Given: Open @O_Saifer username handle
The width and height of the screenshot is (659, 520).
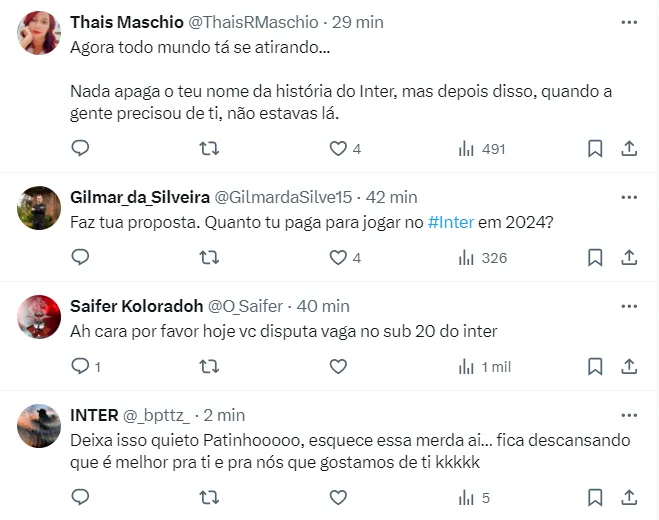Looking at the screenshot, I should tap(247, 305).
